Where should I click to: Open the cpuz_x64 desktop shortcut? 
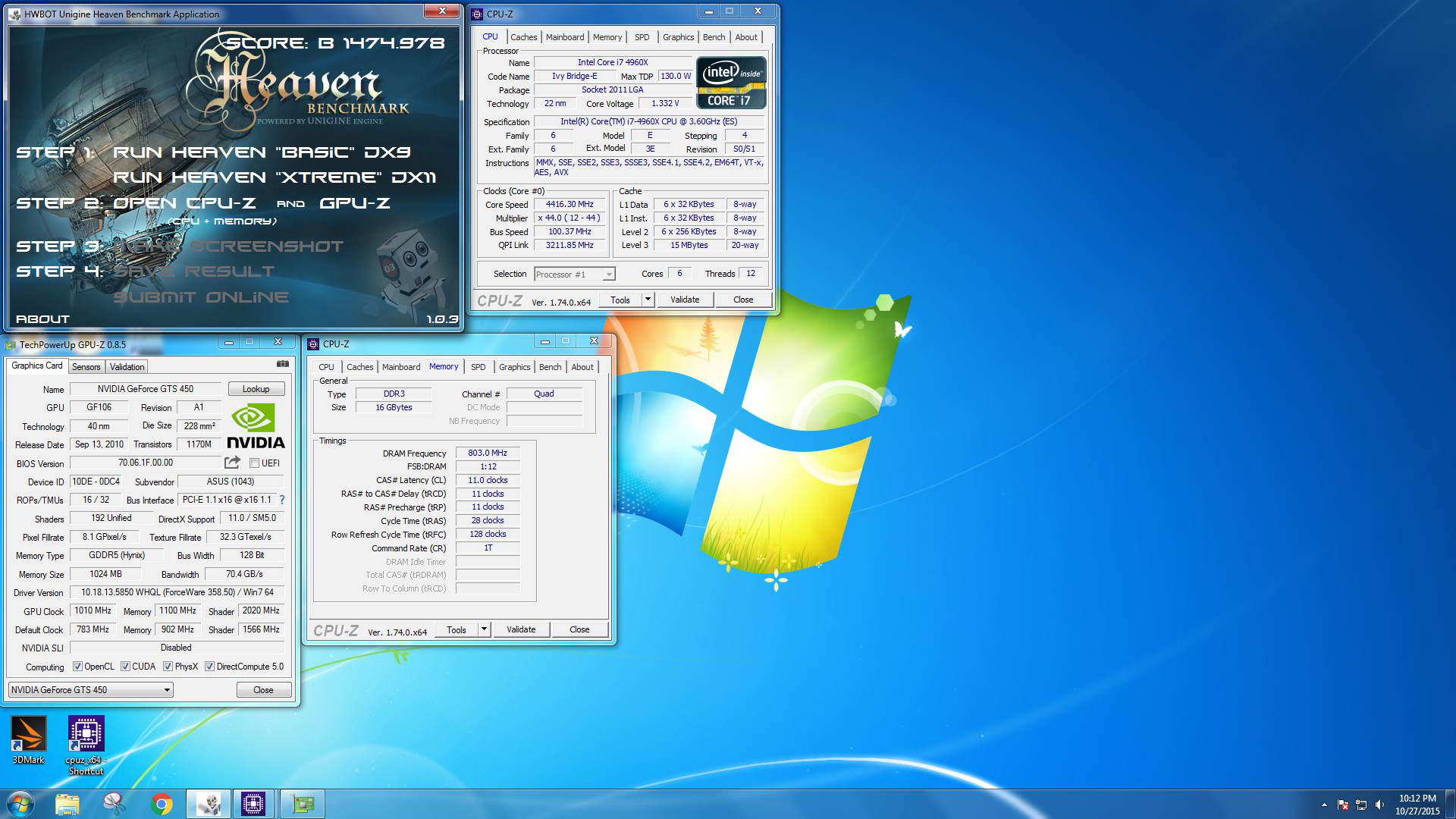(x=86, y=745)
